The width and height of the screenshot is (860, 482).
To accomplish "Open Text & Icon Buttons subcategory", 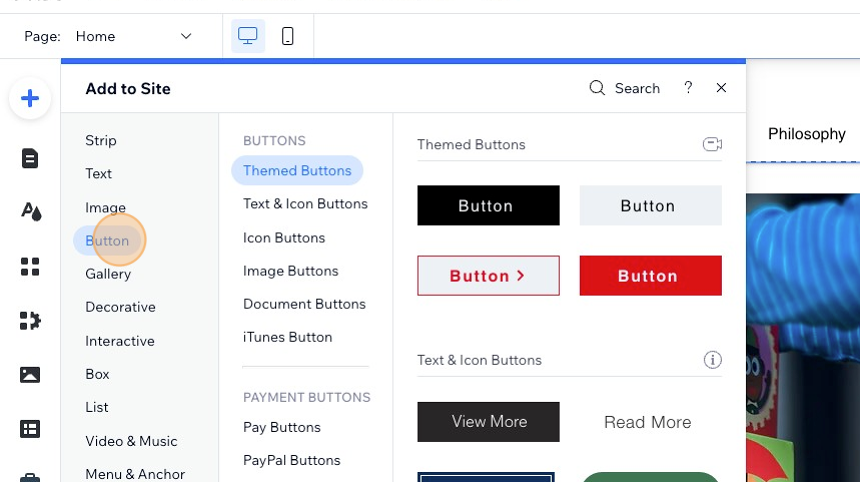I will tap(305, 204).
